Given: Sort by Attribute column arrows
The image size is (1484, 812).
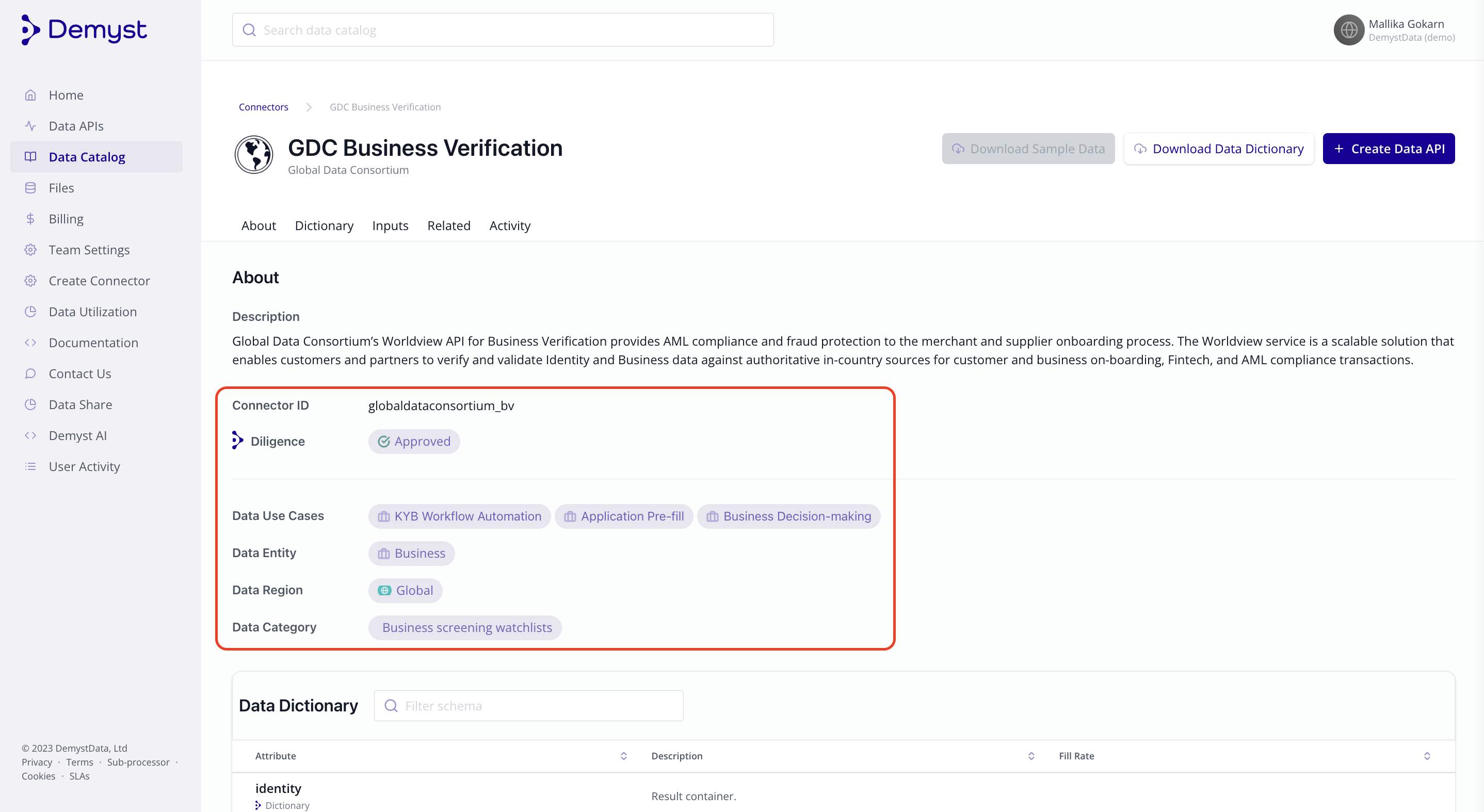Looking at the screenshot, I should tap(623, 756).
